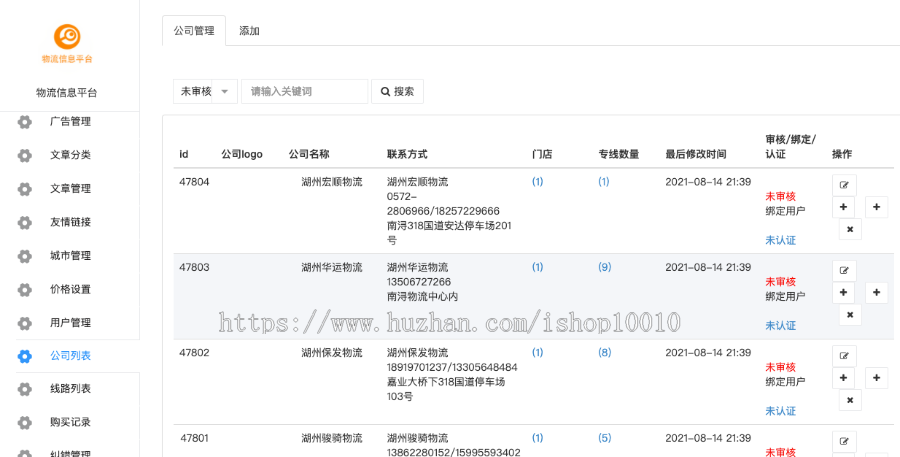Click 物流信息平台 title text in sidebar
The width and height of the screenshot is (900, 457).
pyautogui.click(x=67, y=93)
